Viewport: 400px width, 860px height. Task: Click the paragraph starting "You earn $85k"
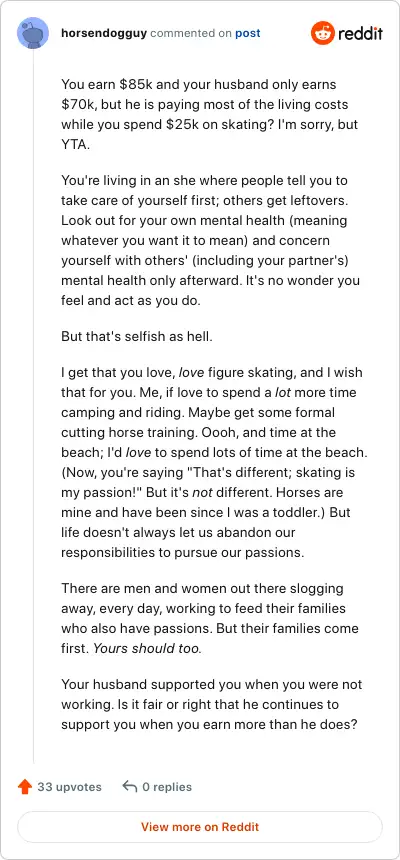click(x=209, y=114)
